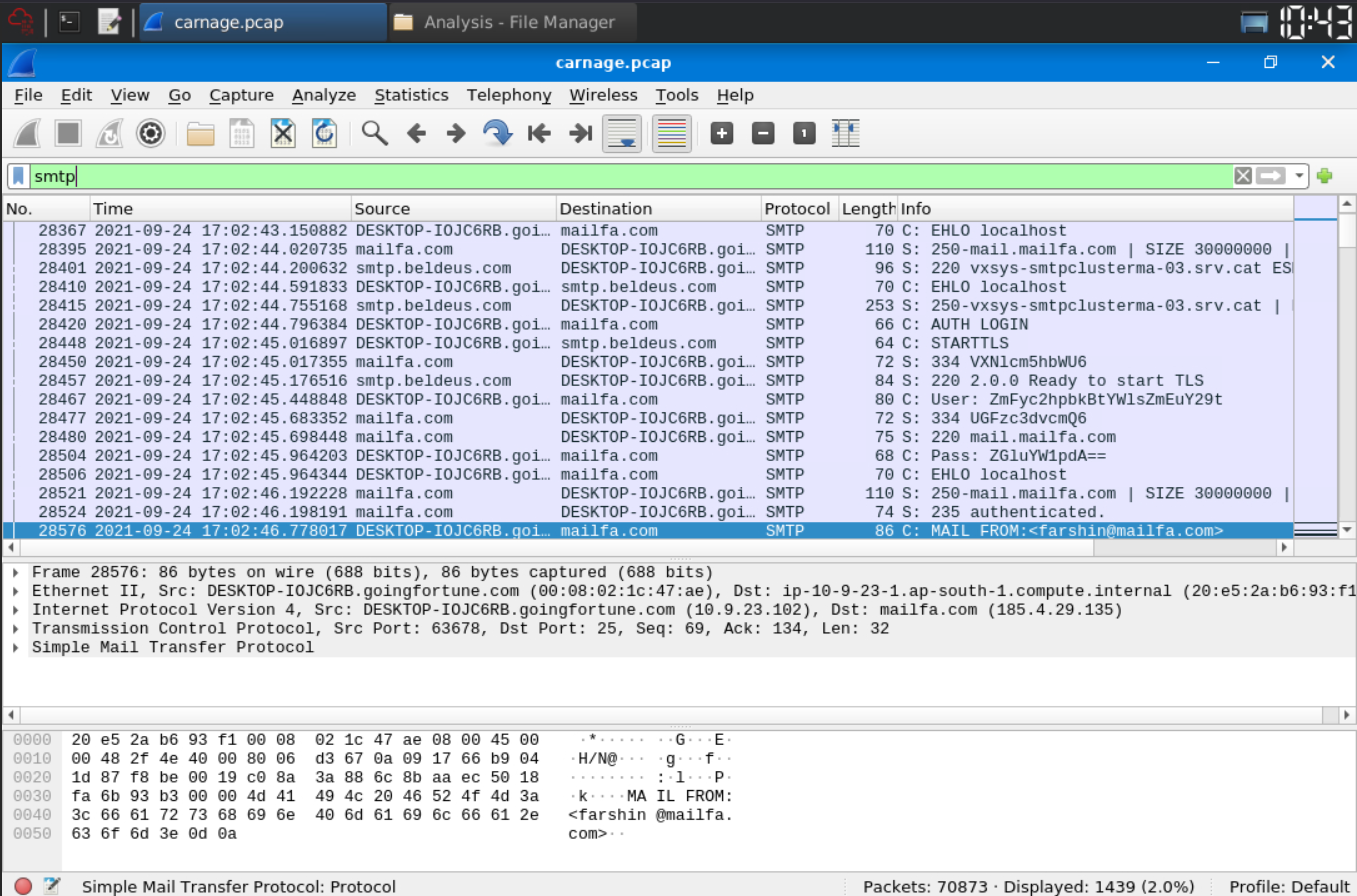Open the Edit menu
The image size is (1357, 896).
76,95
